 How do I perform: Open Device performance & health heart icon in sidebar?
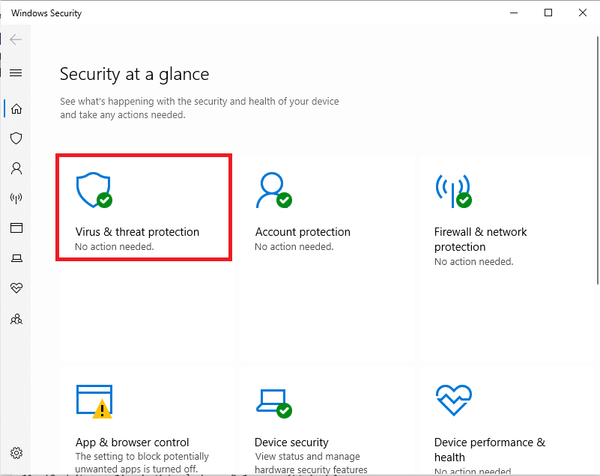click(x=16, y=288)
